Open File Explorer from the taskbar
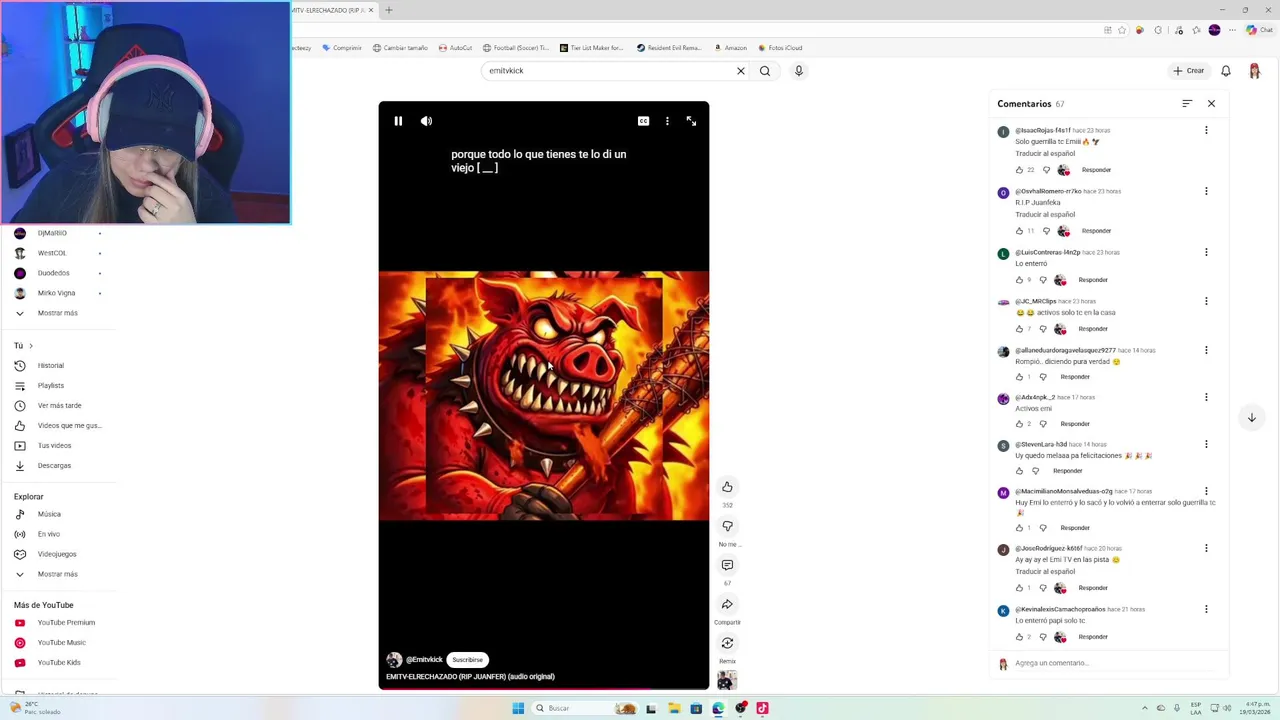 (x=674, y=708)
